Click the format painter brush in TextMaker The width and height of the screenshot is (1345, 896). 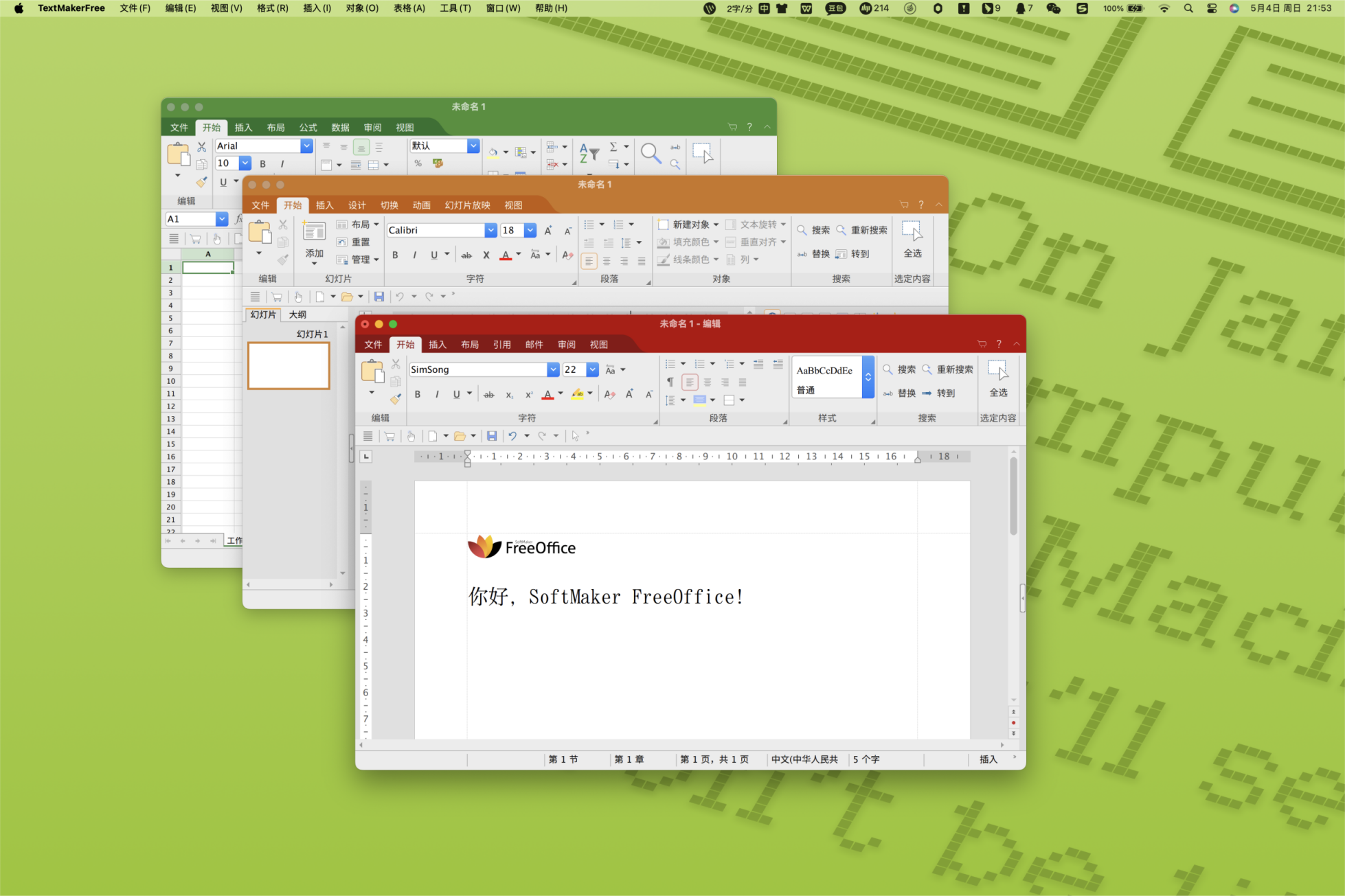[x=395, y=399]
